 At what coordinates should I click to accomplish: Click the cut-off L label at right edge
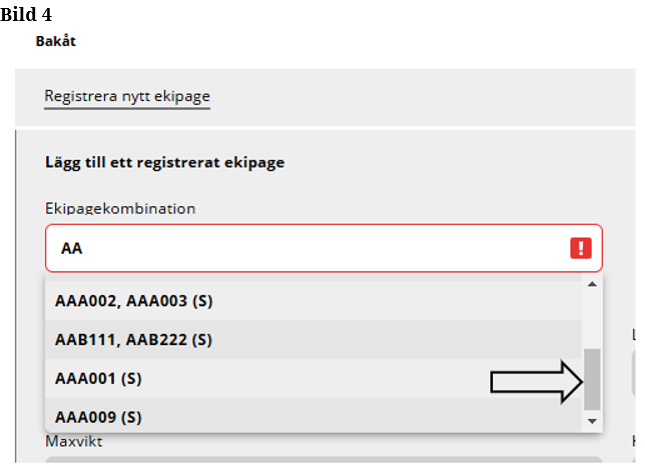(636, 335)
